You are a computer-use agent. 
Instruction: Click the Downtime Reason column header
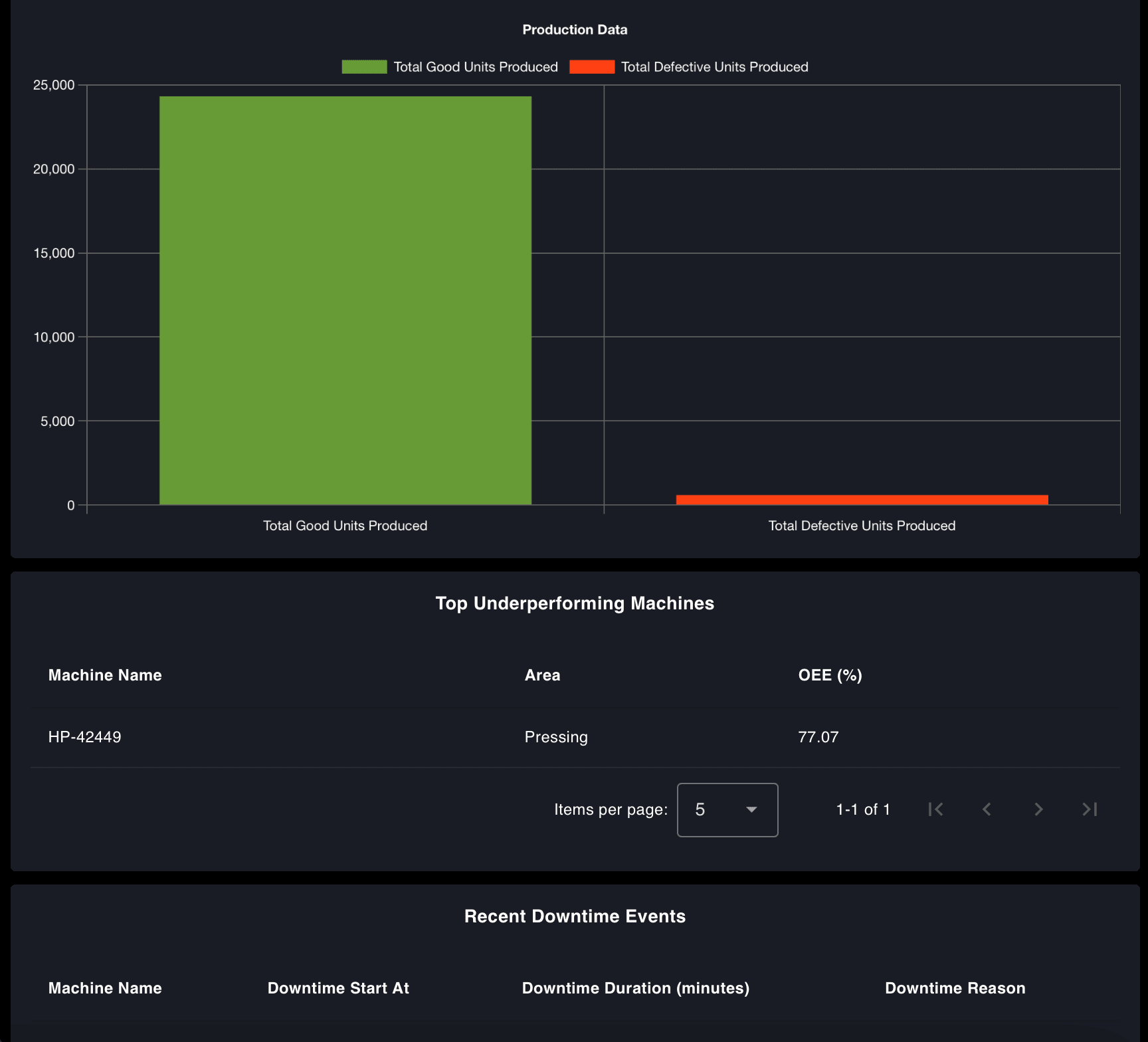tap(955, 988)
